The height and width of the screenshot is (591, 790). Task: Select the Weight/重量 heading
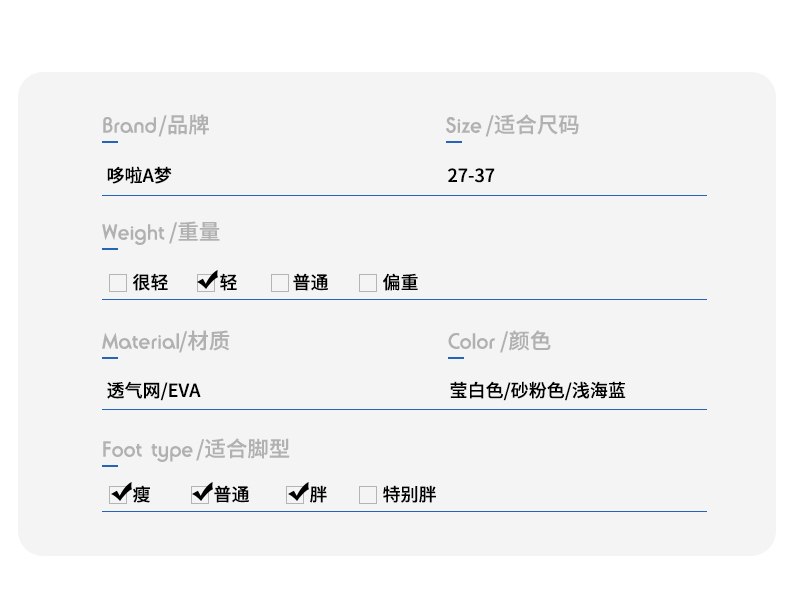[161, 232]
